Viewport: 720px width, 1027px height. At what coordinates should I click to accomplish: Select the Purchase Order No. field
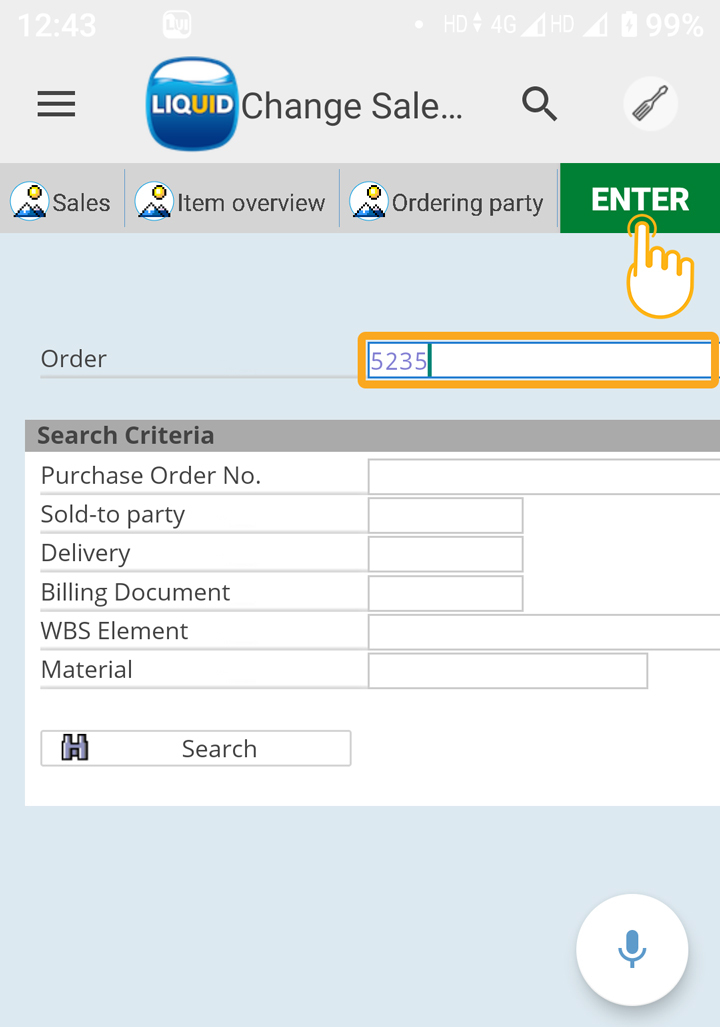point(543,476)
